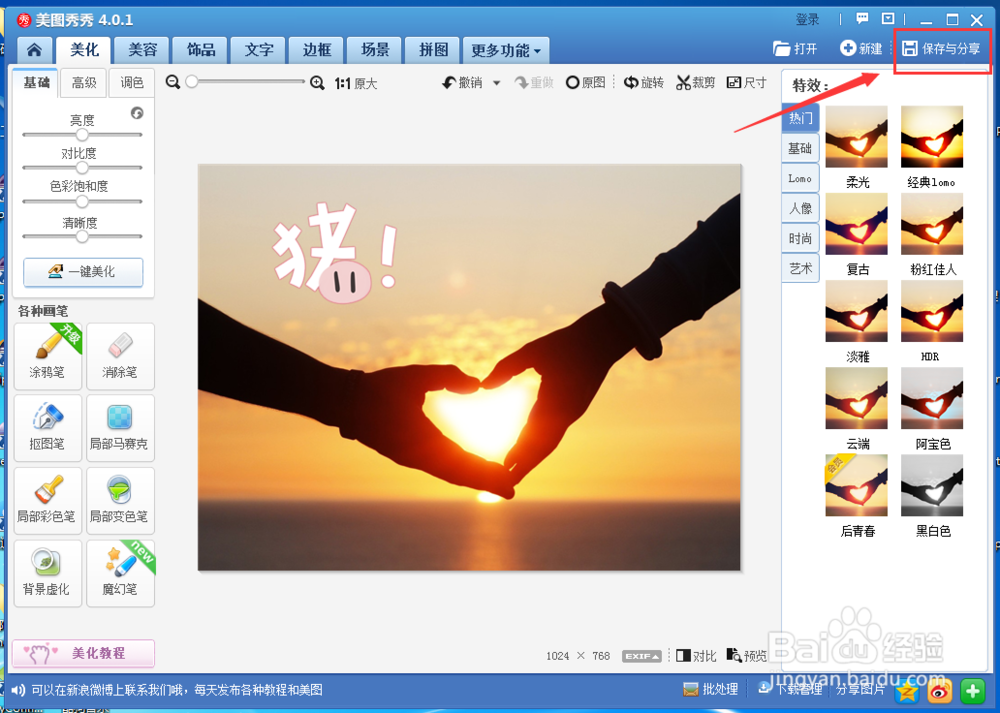
Task: Select the 局部马赛克 mosaic tool
Action: [120, 428]
